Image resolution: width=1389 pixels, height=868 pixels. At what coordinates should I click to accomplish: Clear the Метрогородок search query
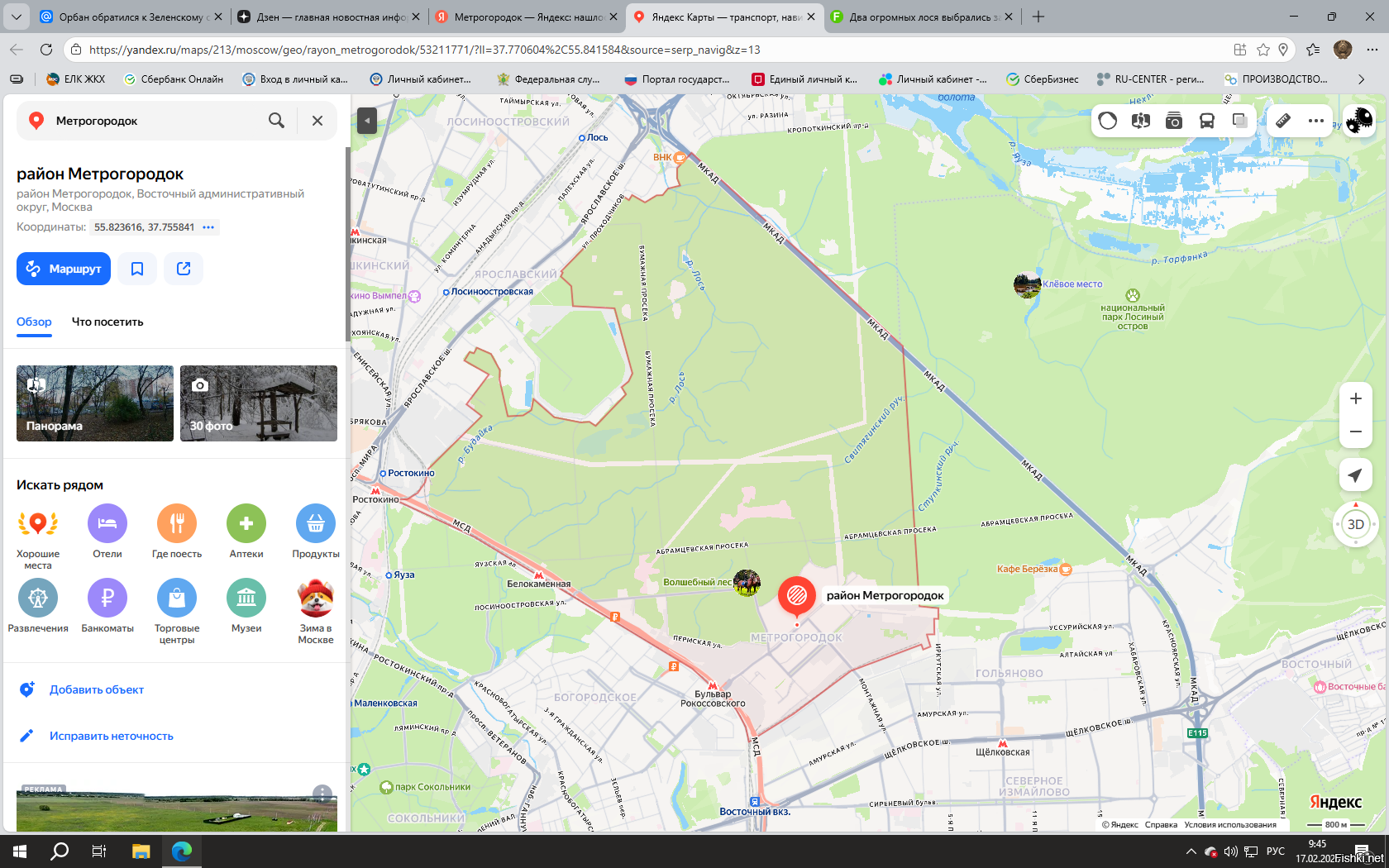pos(317,121)
